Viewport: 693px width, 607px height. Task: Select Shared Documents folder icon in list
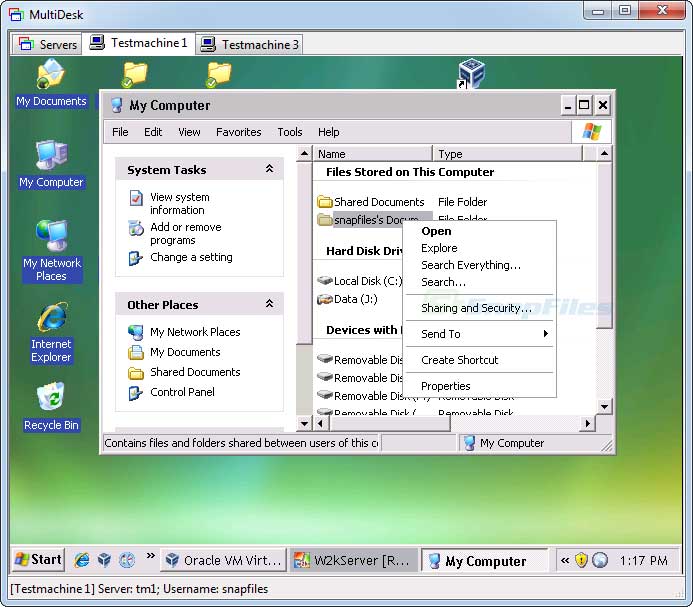point(325,202)
